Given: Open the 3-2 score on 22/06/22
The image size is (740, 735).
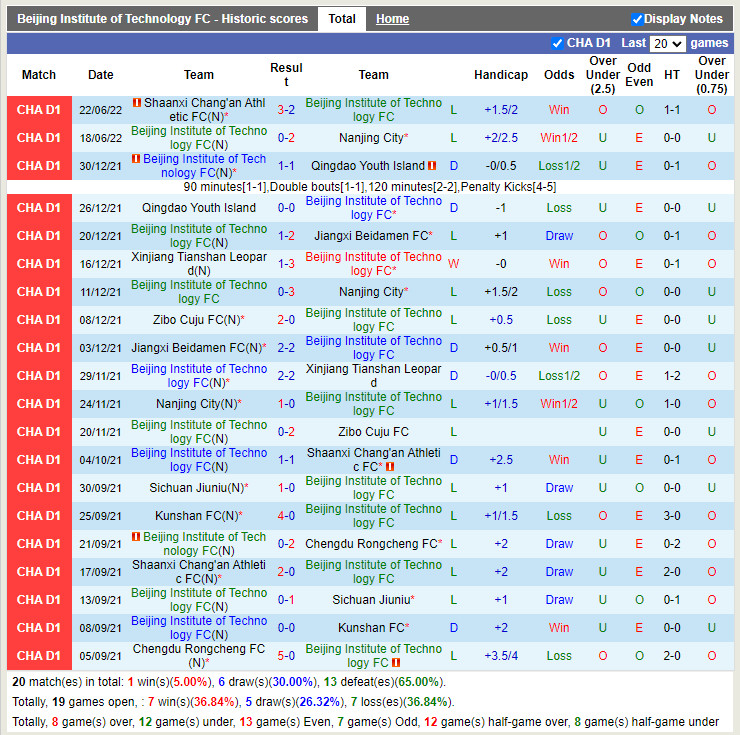Looking at the screenshot, I should point(286,110).
